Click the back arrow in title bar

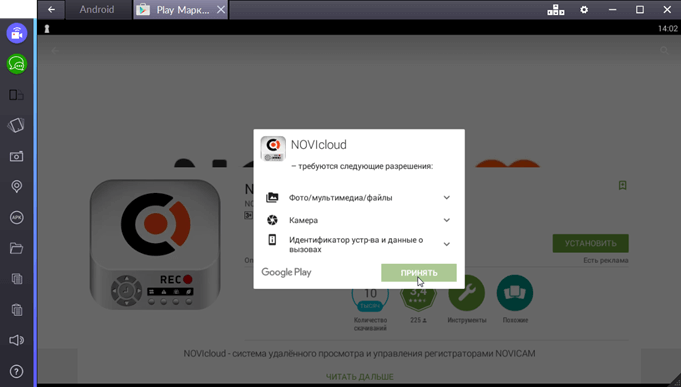(51, 10)
